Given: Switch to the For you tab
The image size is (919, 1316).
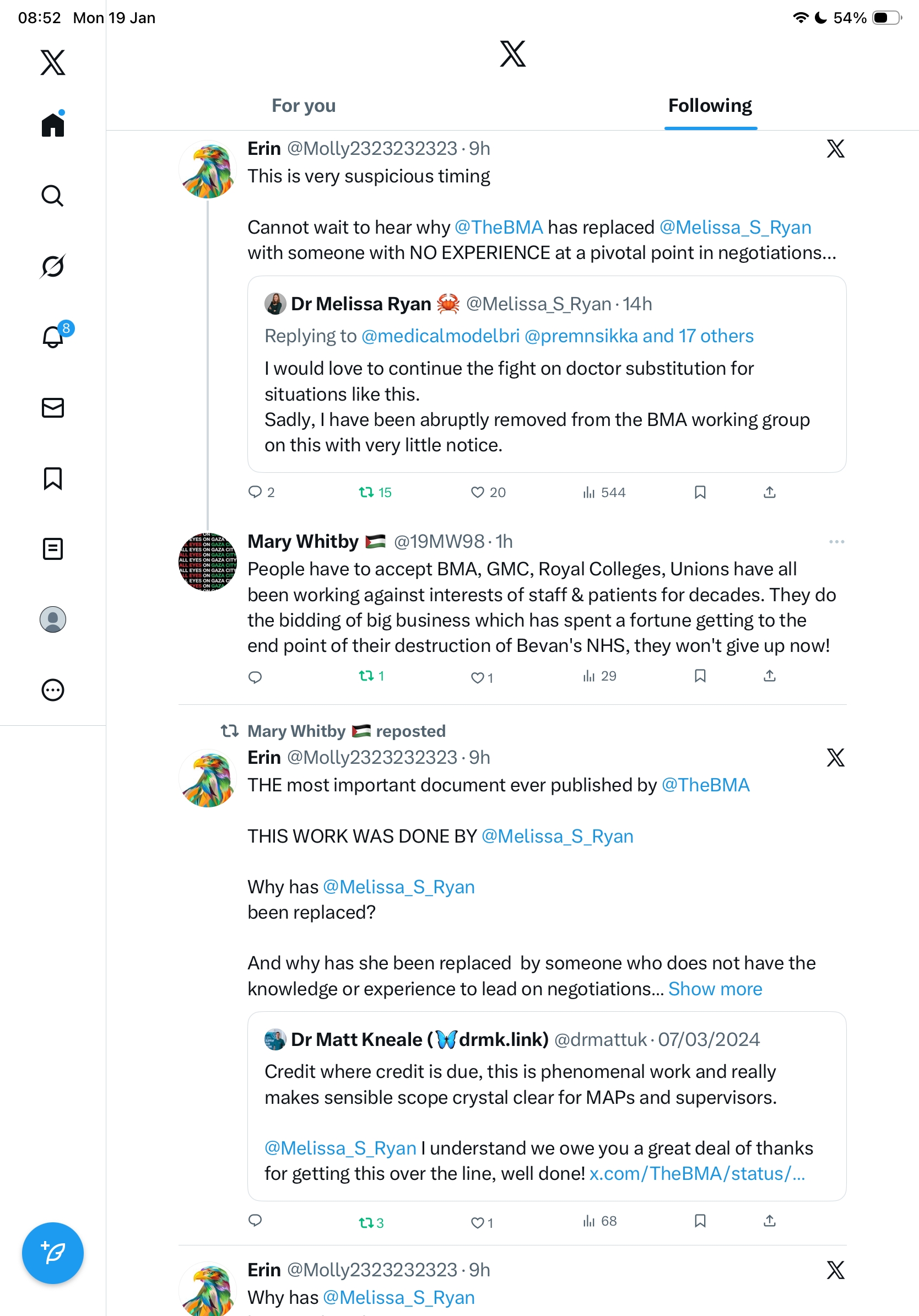Looking at the screenshot, I should tap(304, 106).
